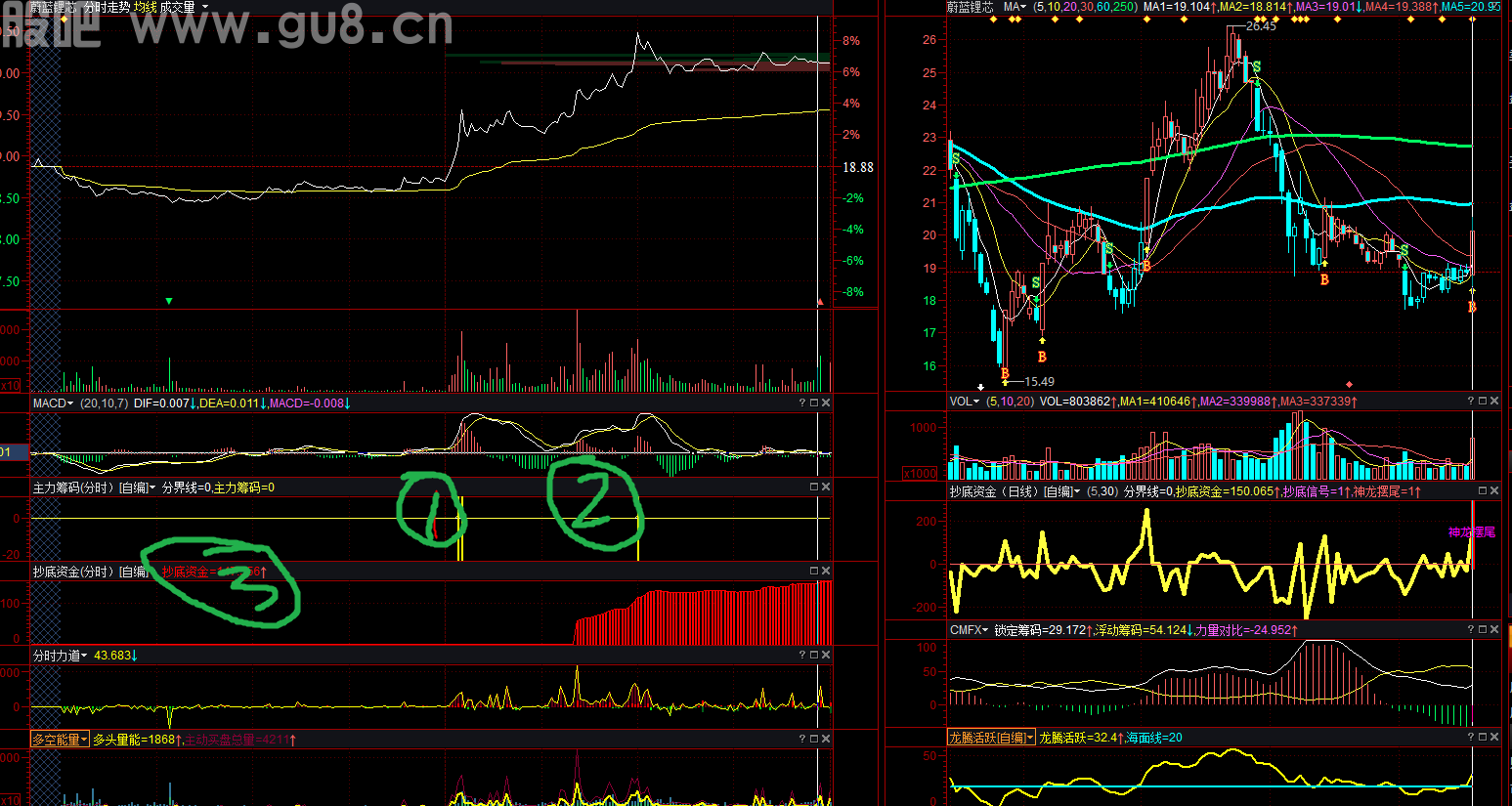The image size is (1512, 806).
Task: Maximize the 龙腾活跃 panel
Action: [1483, 737]
